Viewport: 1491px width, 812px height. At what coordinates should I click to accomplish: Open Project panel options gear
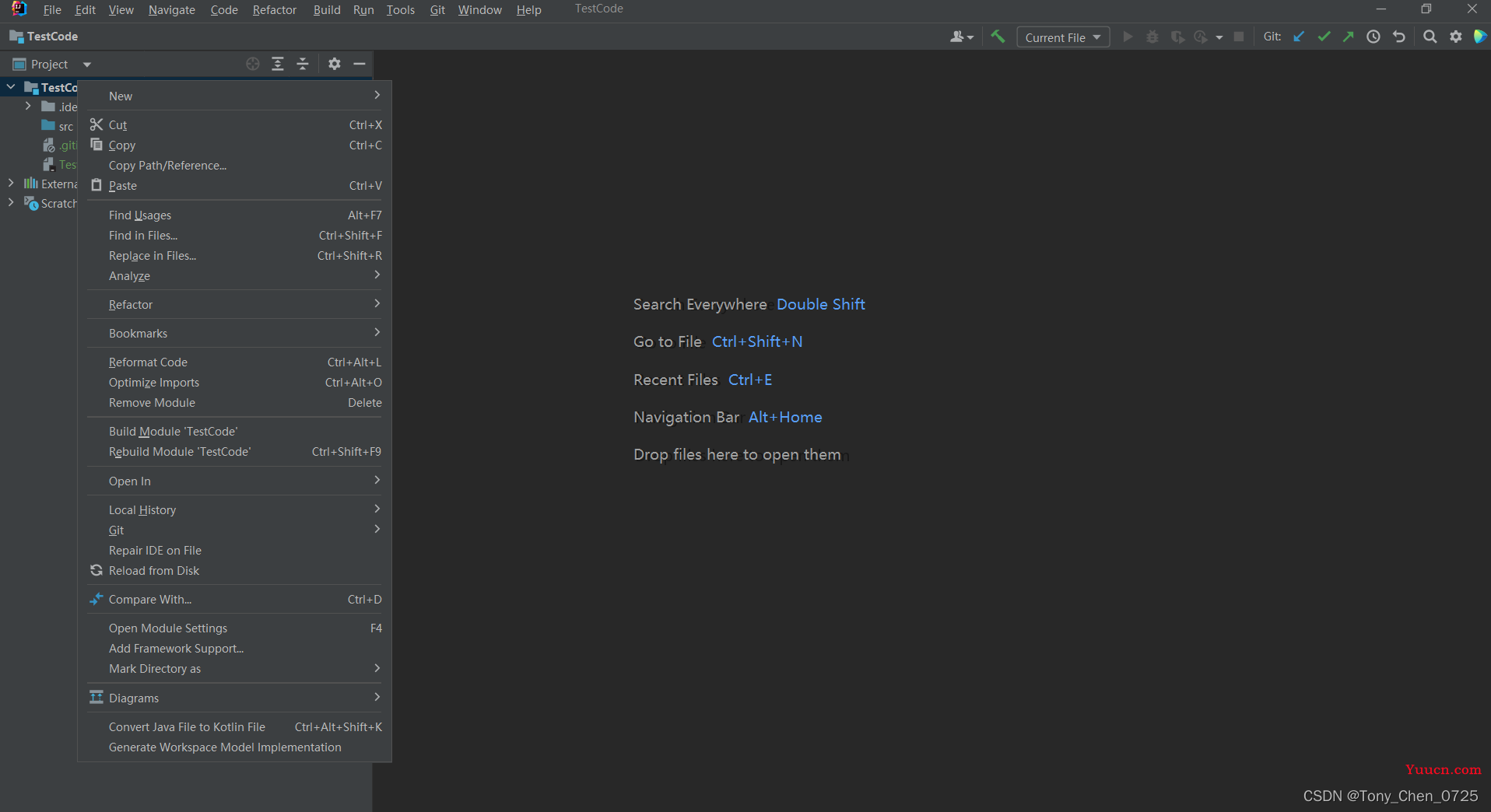coord(335,64)
